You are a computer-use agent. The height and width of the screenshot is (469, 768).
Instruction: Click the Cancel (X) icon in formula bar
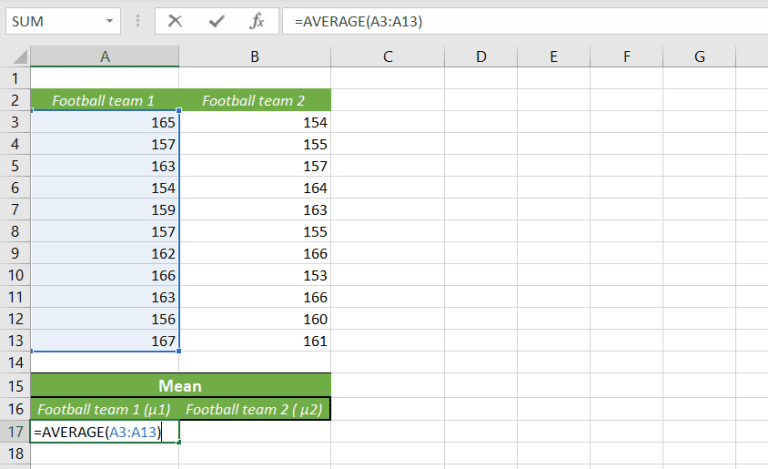[x=175, y=21]
